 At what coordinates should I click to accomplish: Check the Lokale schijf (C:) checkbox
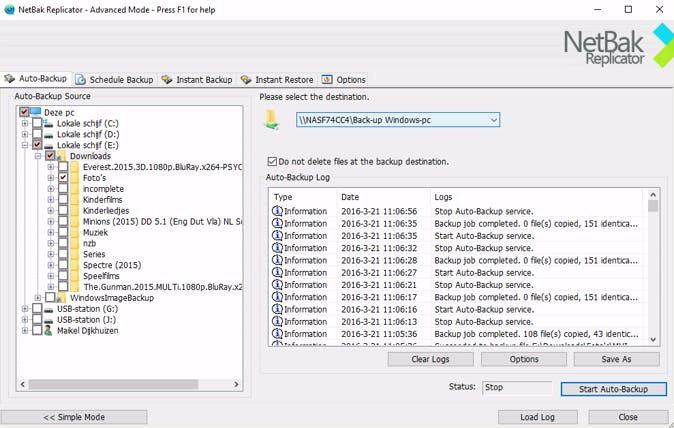(x=37, y=123)
